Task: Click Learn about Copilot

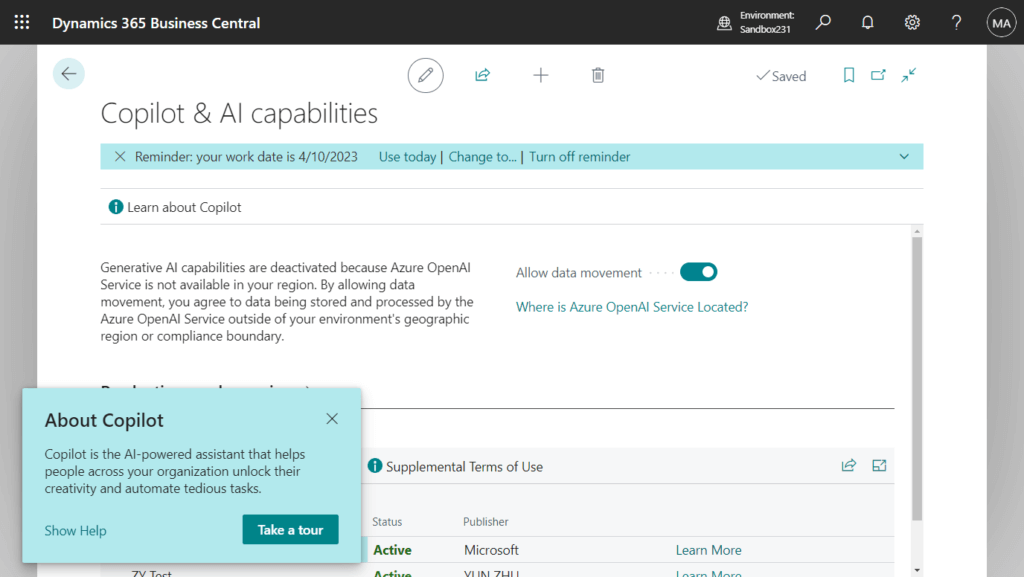Action: click(x=175, y=207)
